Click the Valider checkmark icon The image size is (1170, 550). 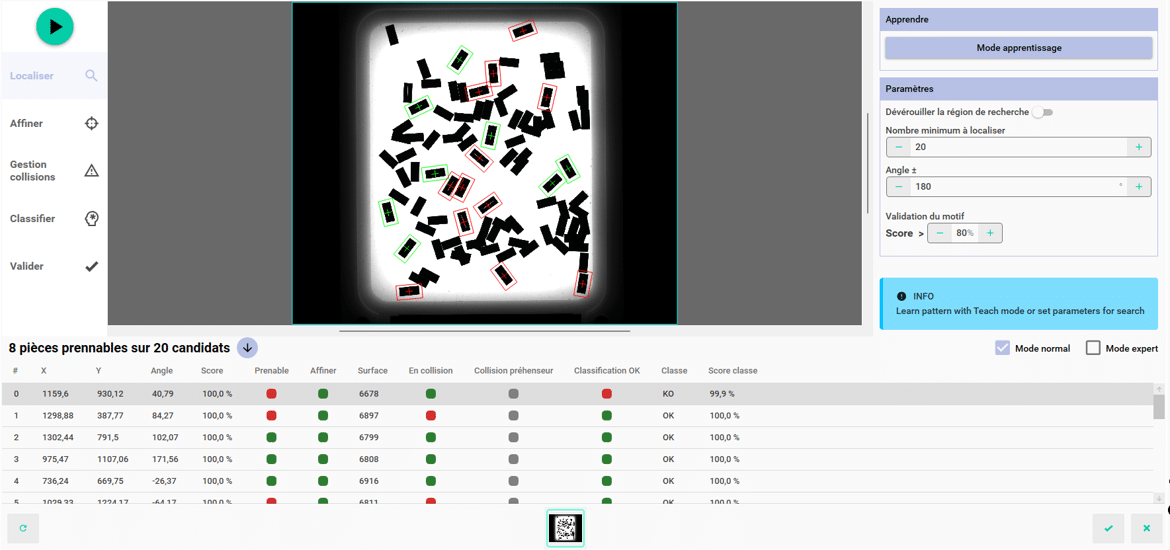point(91,267)
